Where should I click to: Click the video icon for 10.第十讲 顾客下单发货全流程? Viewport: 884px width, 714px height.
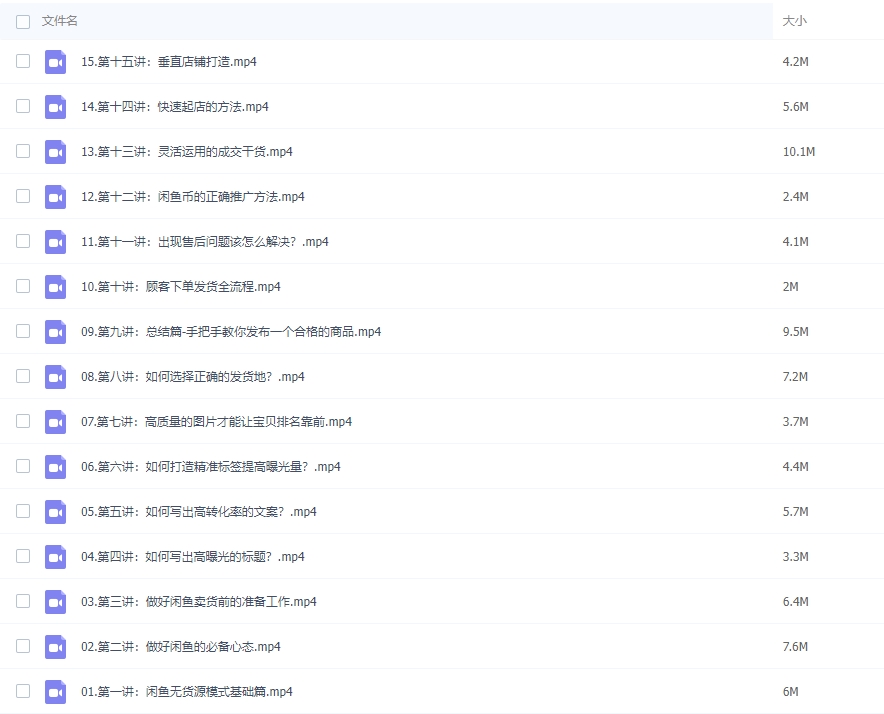[55, 286]
